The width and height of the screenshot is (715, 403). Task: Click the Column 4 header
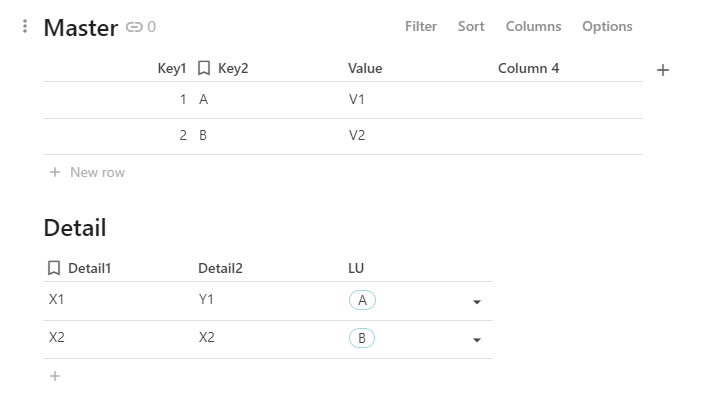click(528, 69)
